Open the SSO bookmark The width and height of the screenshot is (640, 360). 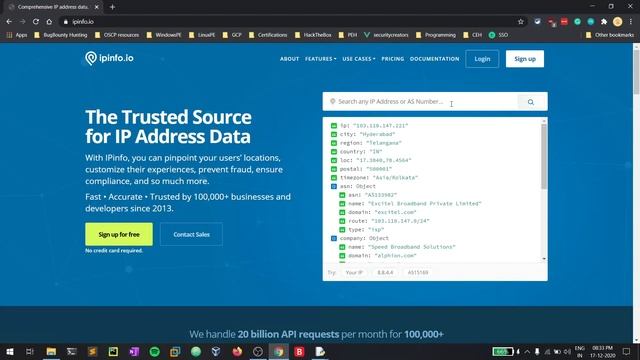click(x=498, y=35)
